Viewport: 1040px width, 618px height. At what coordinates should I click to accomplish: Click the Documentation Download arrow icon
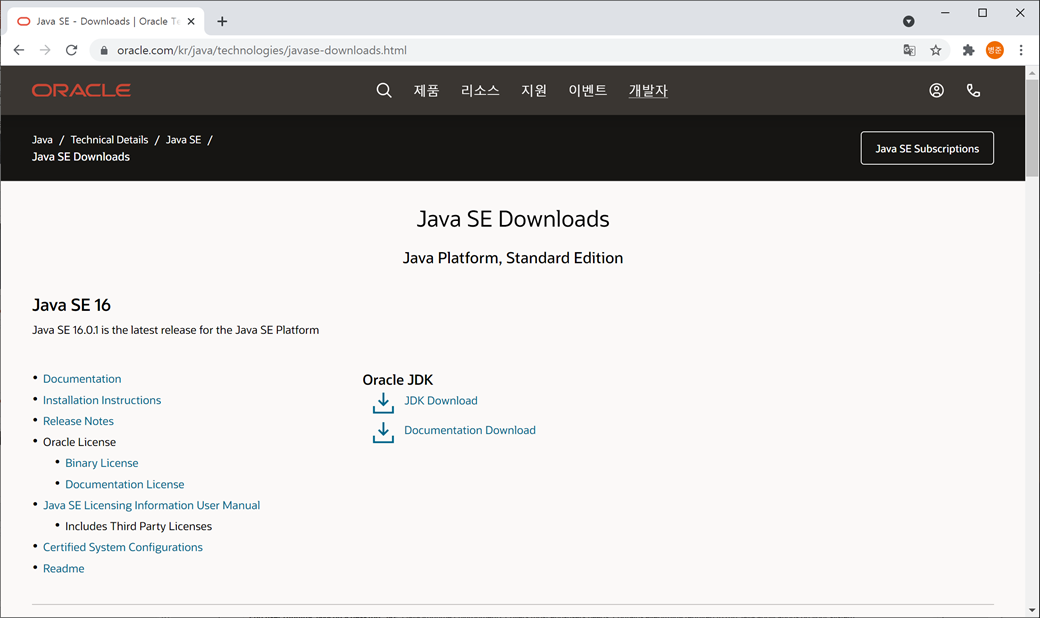click(383, 432)
